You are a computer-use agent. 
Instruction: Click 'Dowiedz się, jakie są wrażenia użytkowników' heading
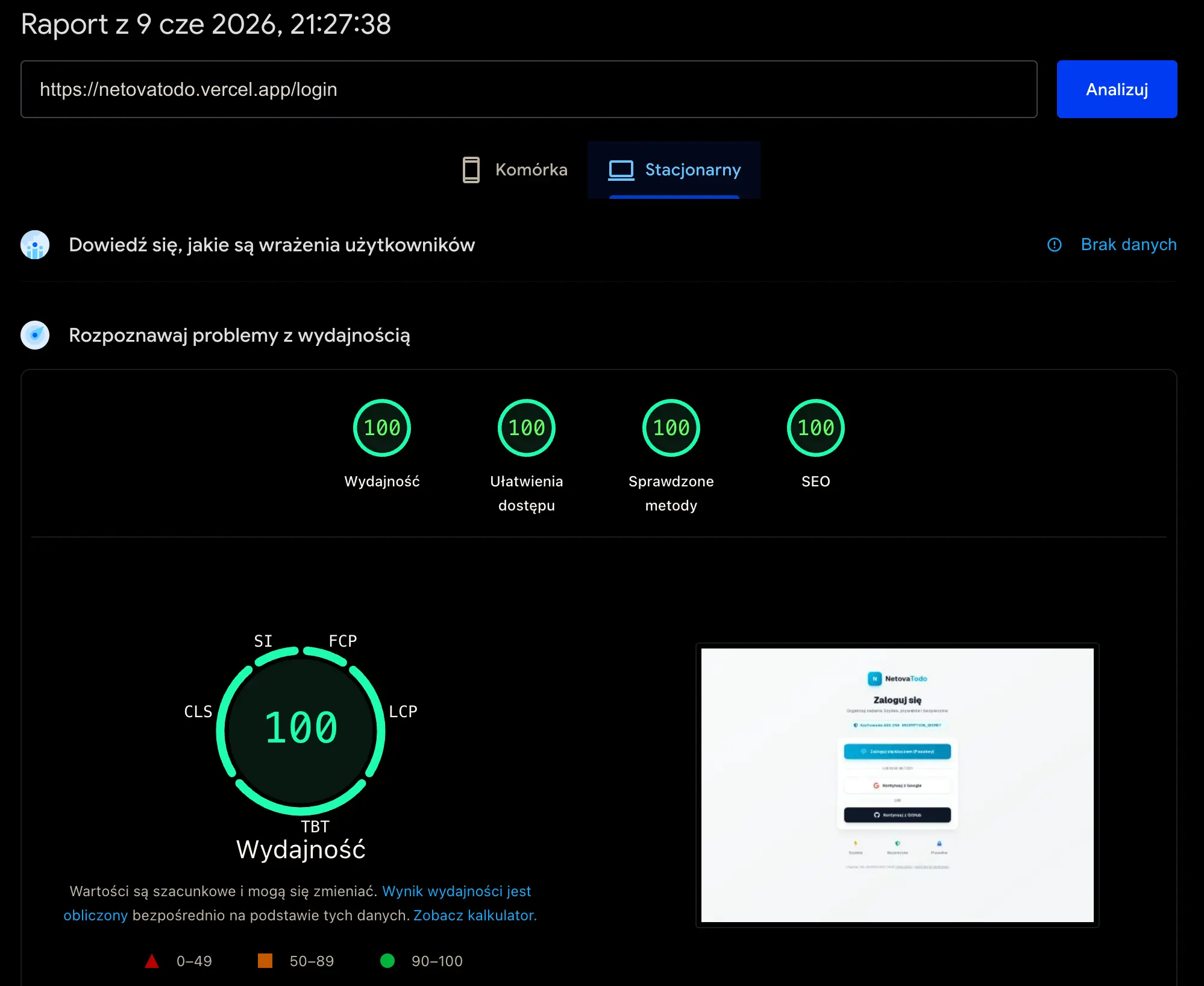pos(272,245)
